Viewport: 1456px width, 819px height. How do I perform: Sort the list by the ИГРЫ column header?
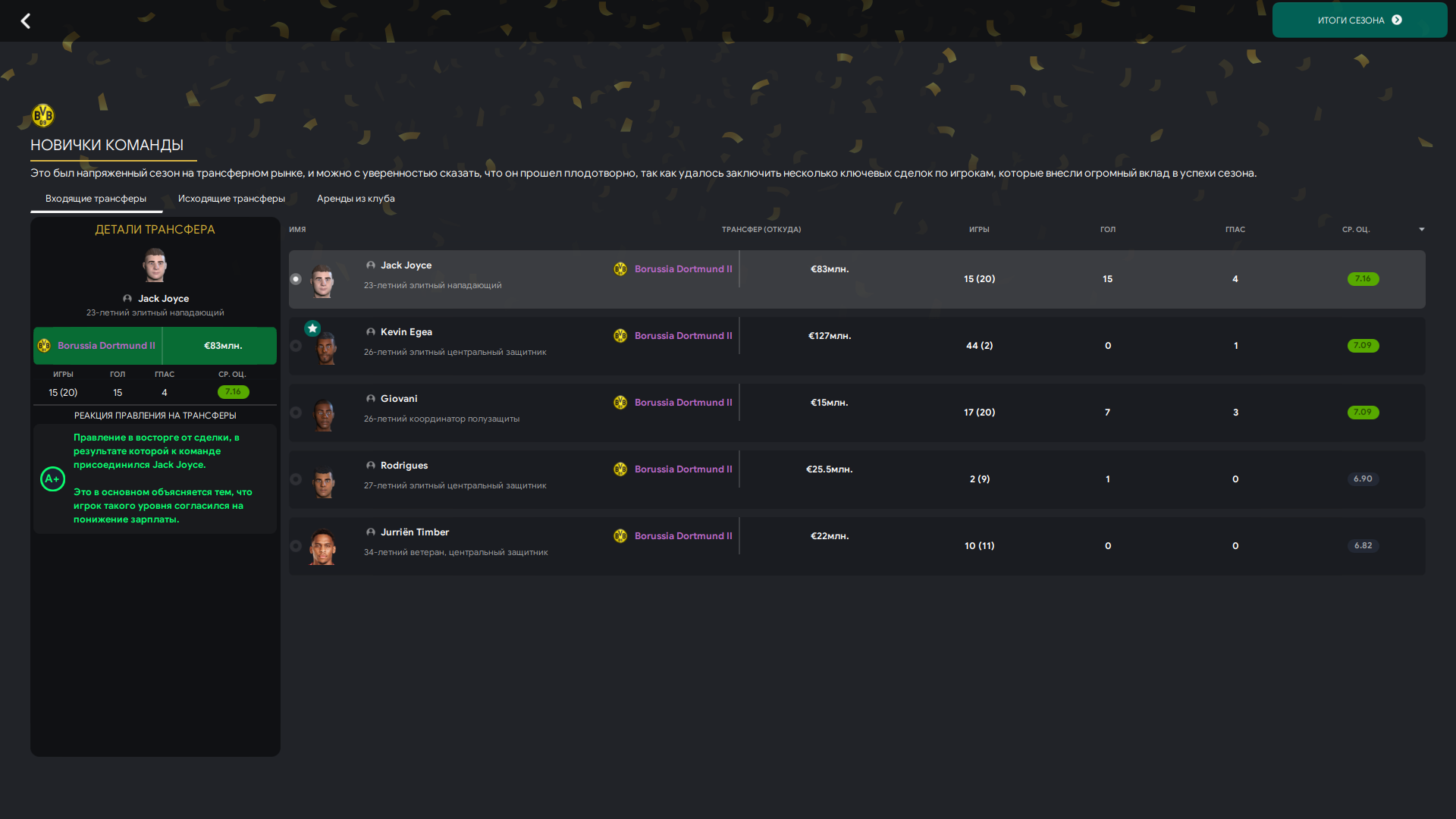(979, 229)
